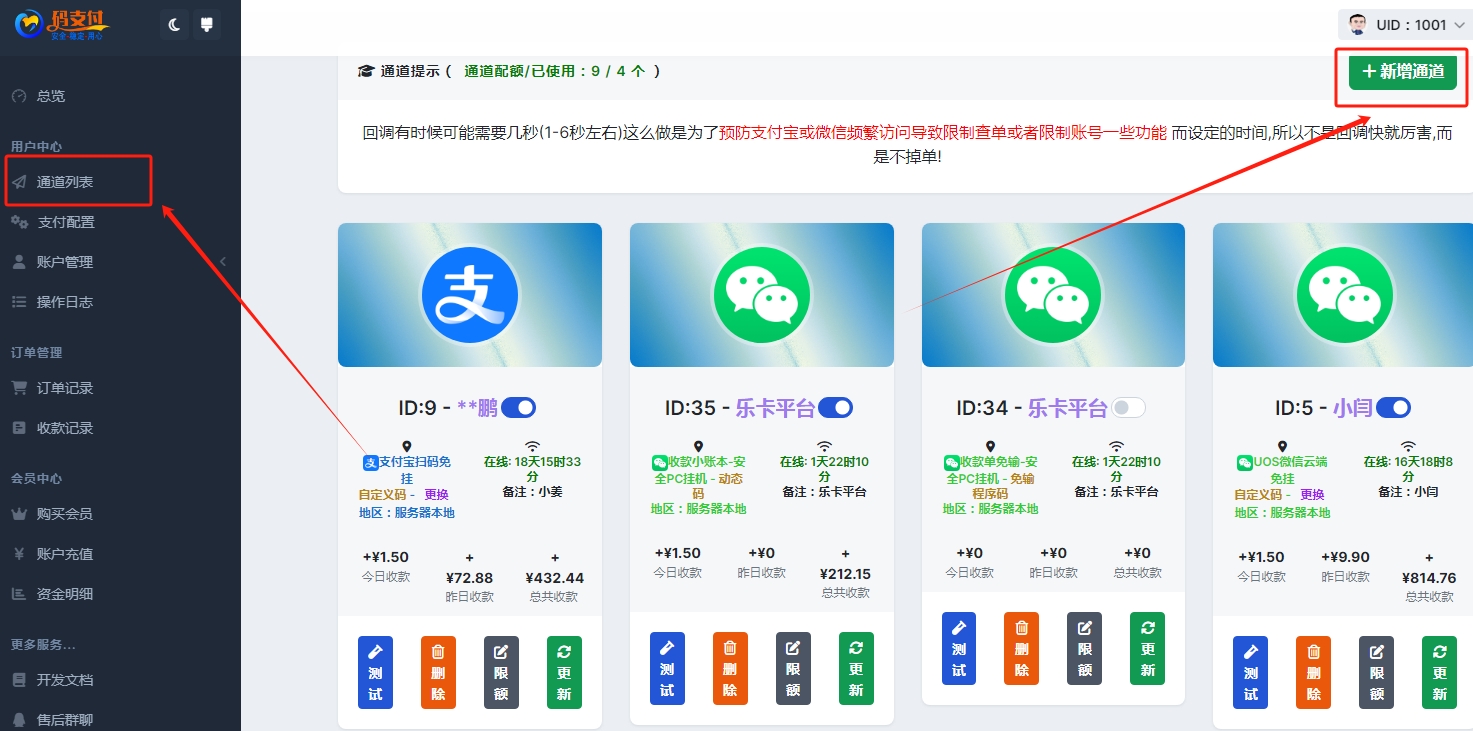Click 删除 button on ID:5 card
This screenshot has height=731, width=1473.
coord(1313,672)
